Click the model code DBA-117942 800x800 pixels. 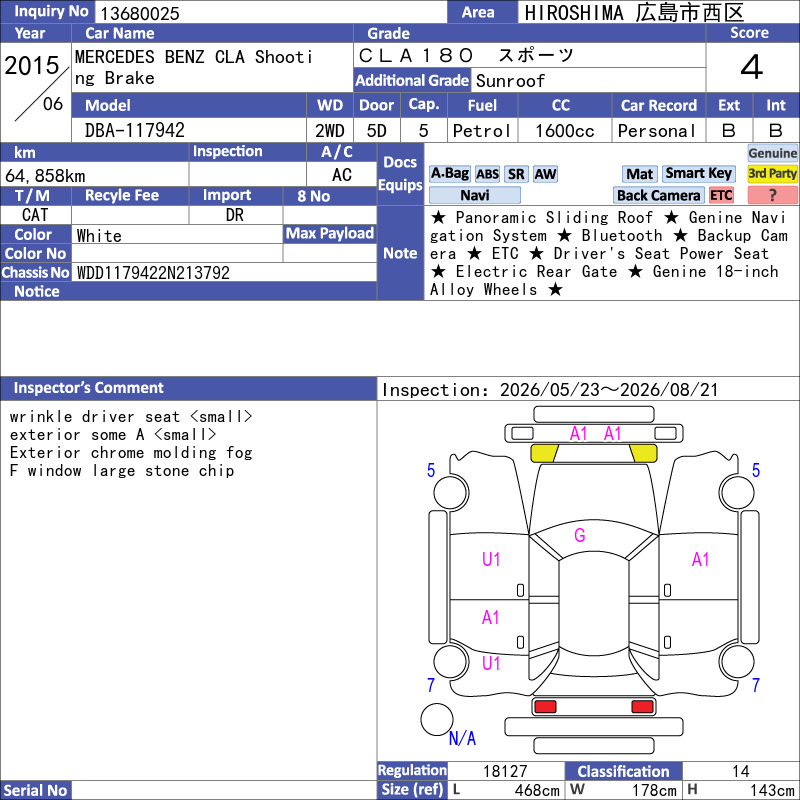135,131
